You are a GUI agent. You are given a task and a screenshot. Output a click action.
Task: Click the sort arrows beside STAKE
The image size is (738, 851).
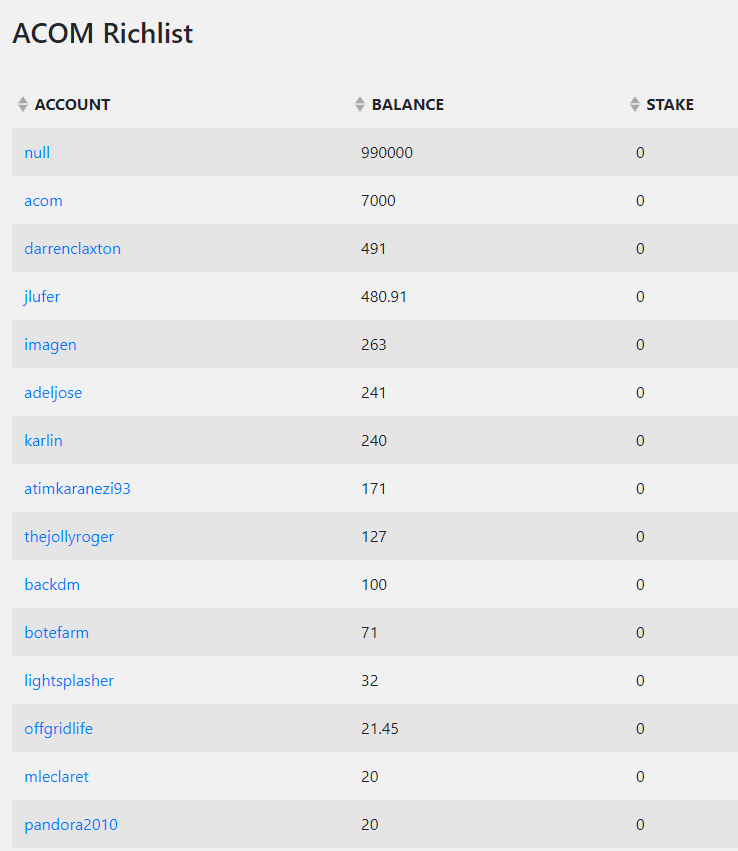(634, 104)
